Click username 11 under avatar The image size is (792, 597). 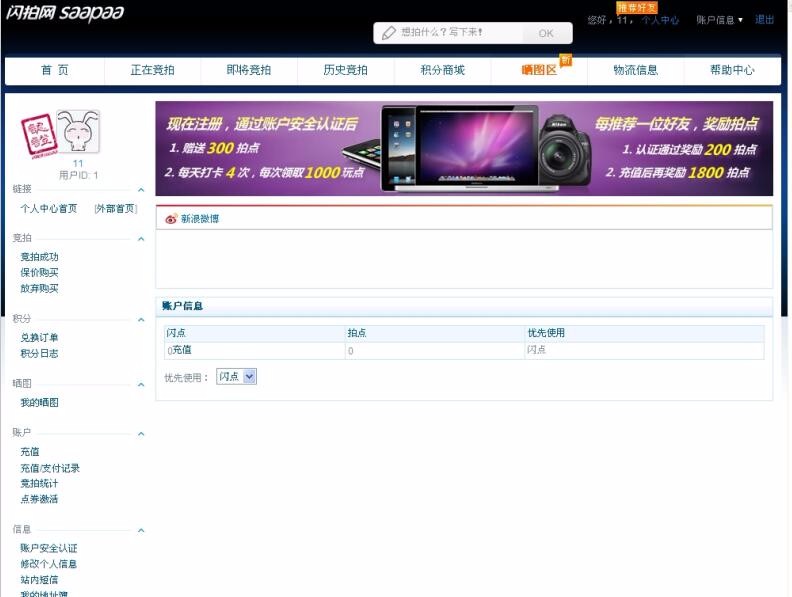(x=78, y=164)
